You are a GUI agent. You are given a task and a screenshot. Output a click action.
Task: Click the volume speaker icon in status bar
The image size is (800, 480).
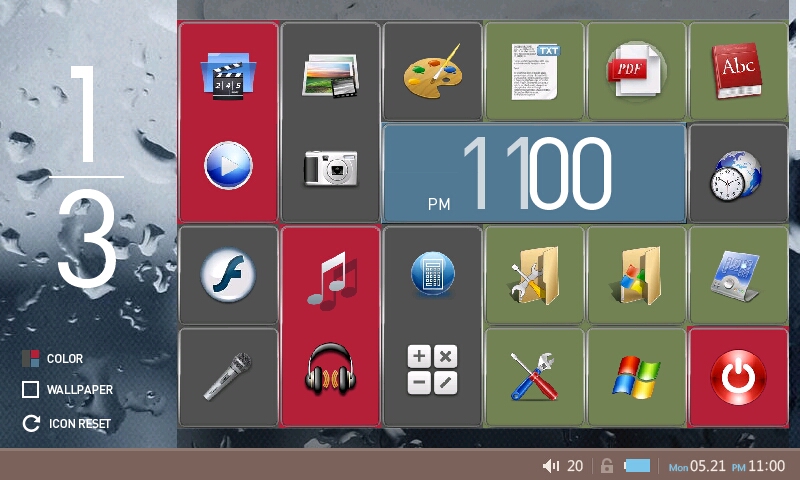tap(551, 466)
